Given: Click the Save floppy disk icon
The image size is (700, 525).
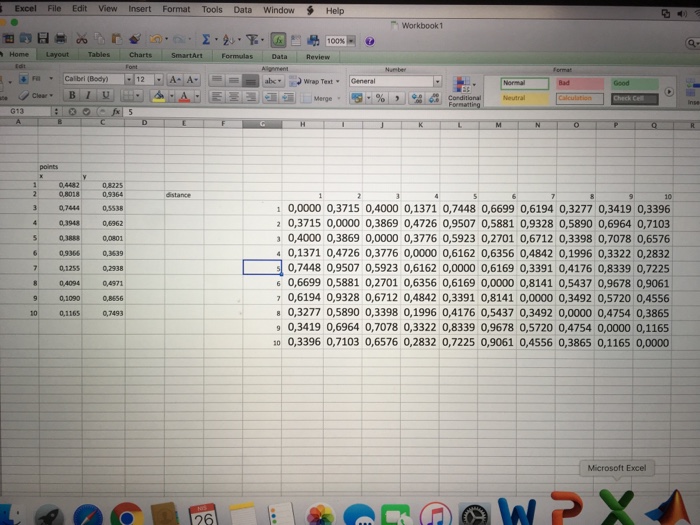Looking at the screenshot, I should pyautogui.click(x=43, y=38).
